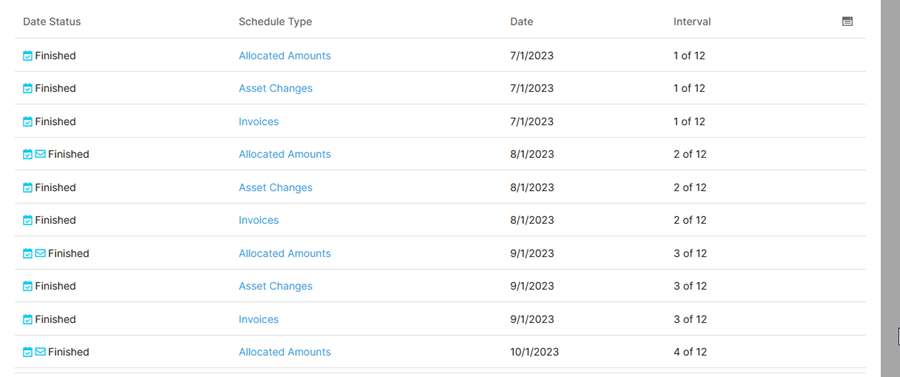Screen dimensions: 900x377
Task: Click envelope icon in 8/1/2023 Allocated Amounts row
Action: pos(40,154)
